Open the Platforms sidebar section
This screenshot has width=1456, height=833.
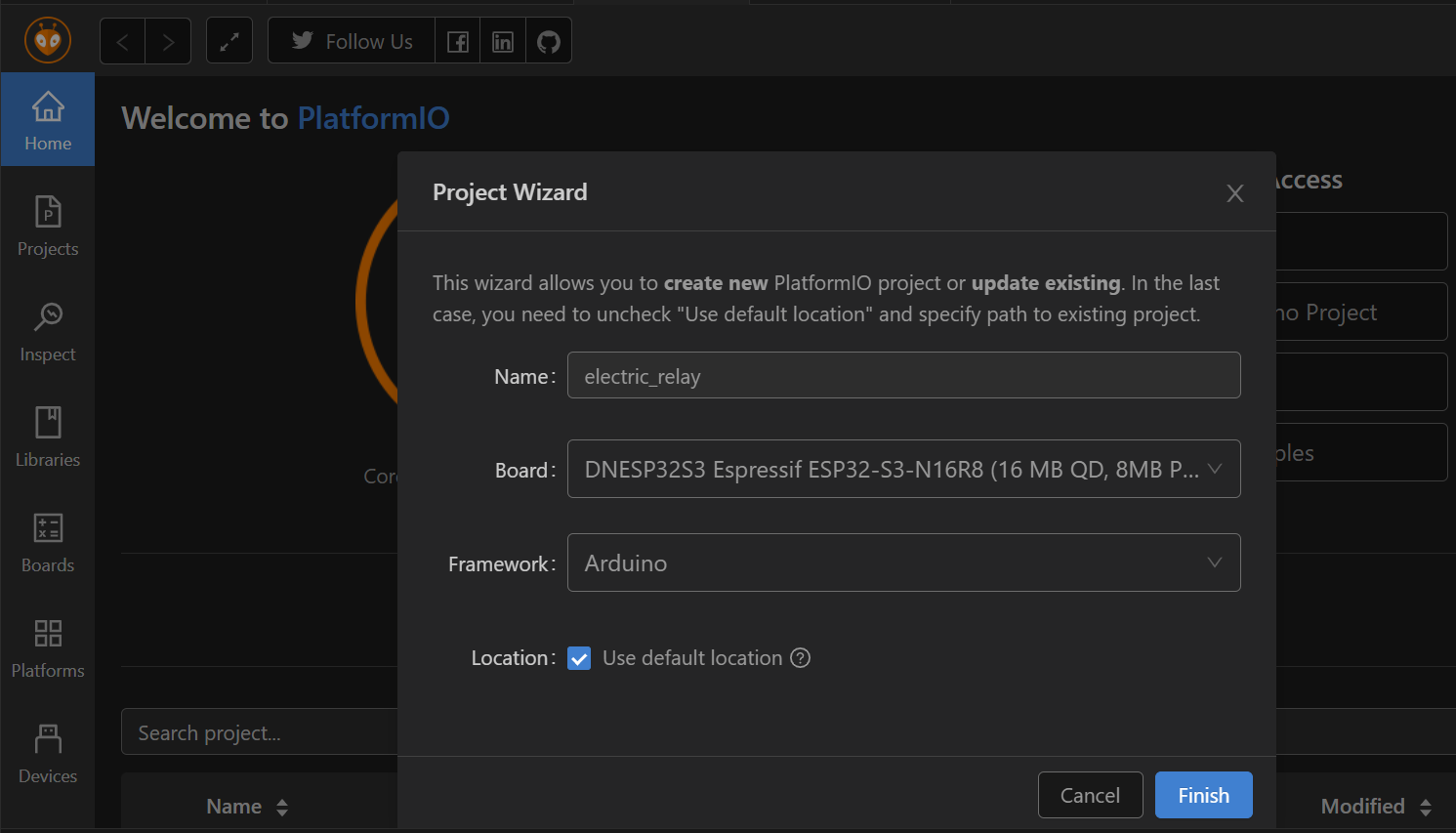[48, 647]
